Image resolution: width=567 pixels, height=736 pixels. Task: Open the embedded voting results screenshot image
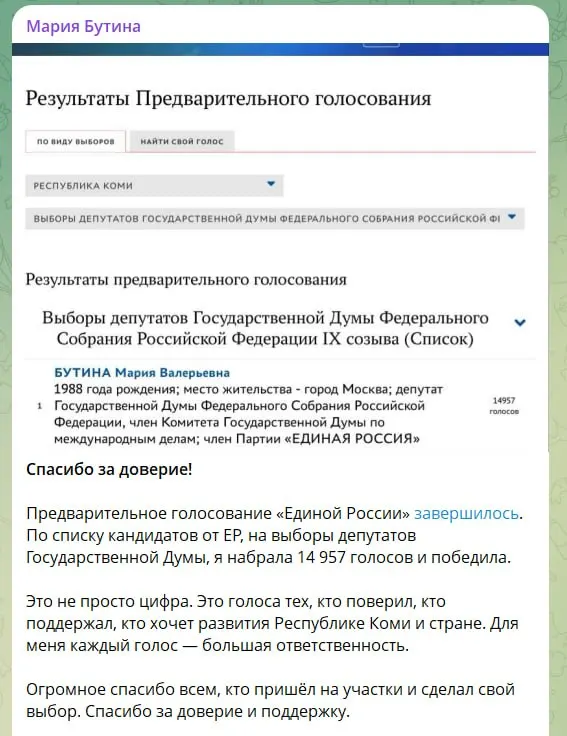click(x=280, y=248)
